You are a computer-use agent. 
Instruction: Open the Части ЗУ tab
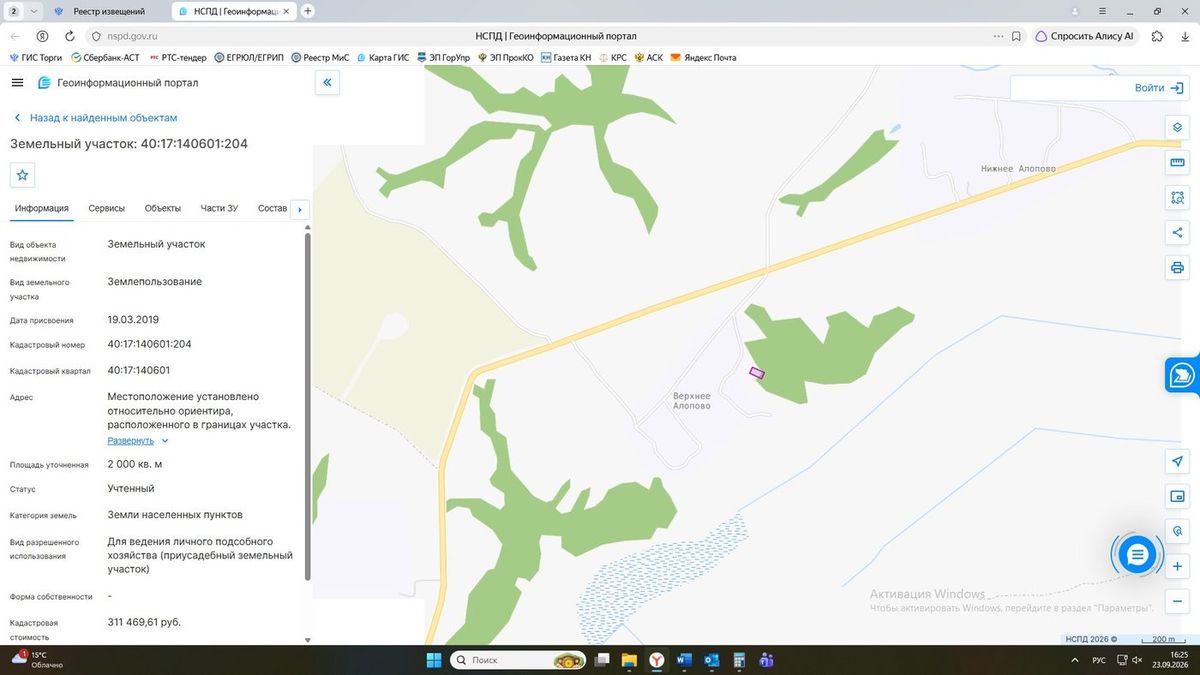(x=219, y=208)
